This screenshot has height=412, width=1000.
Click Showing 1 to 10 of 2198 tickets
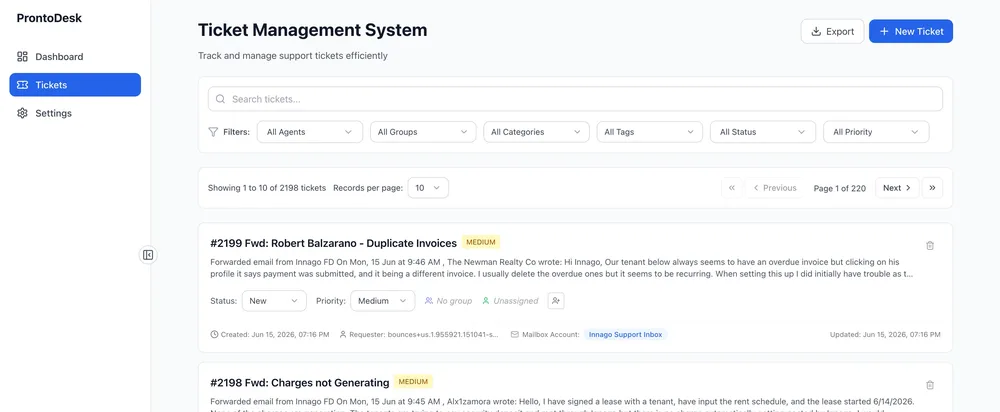point(267,188)
